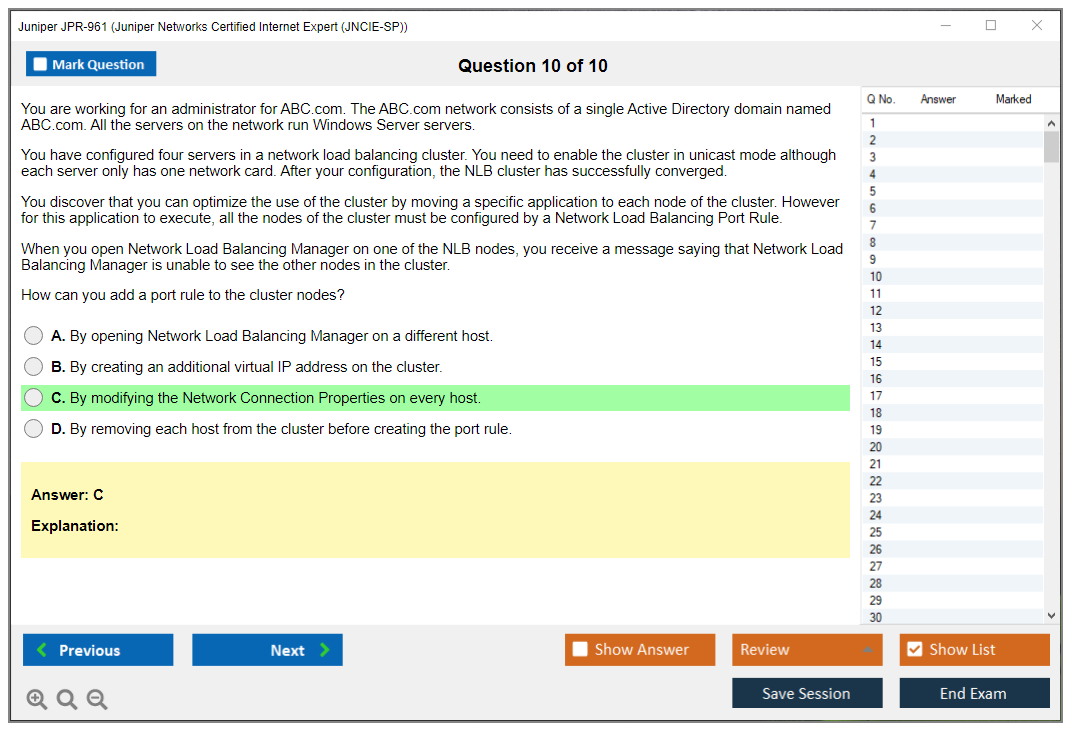Expand the Review dropdown arrow
The height and width of the screenshot is (735, 1075).
[x=867, y=650]
